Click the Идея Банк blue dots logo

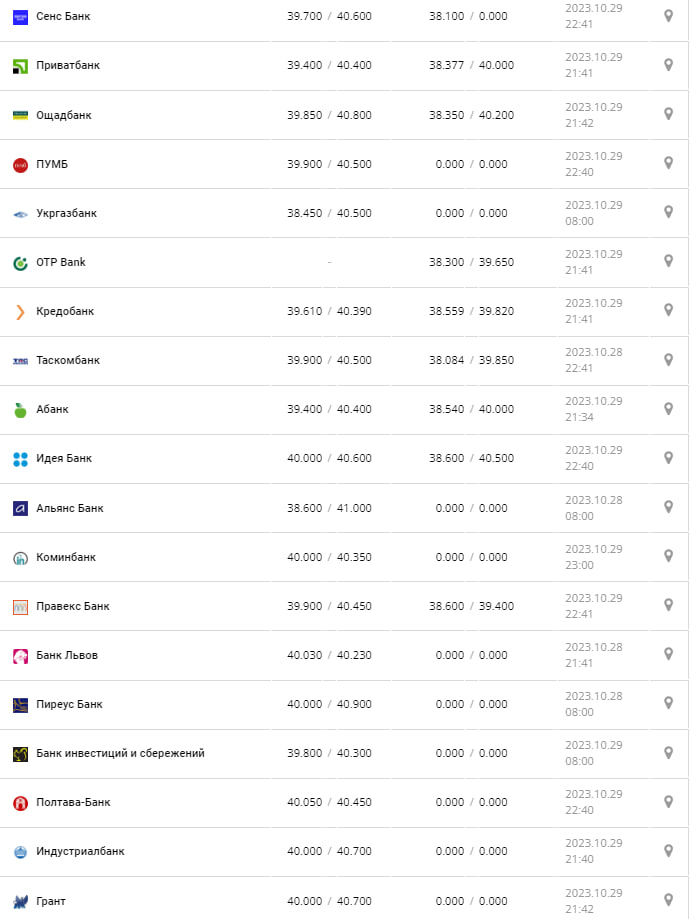pos(20,459)
